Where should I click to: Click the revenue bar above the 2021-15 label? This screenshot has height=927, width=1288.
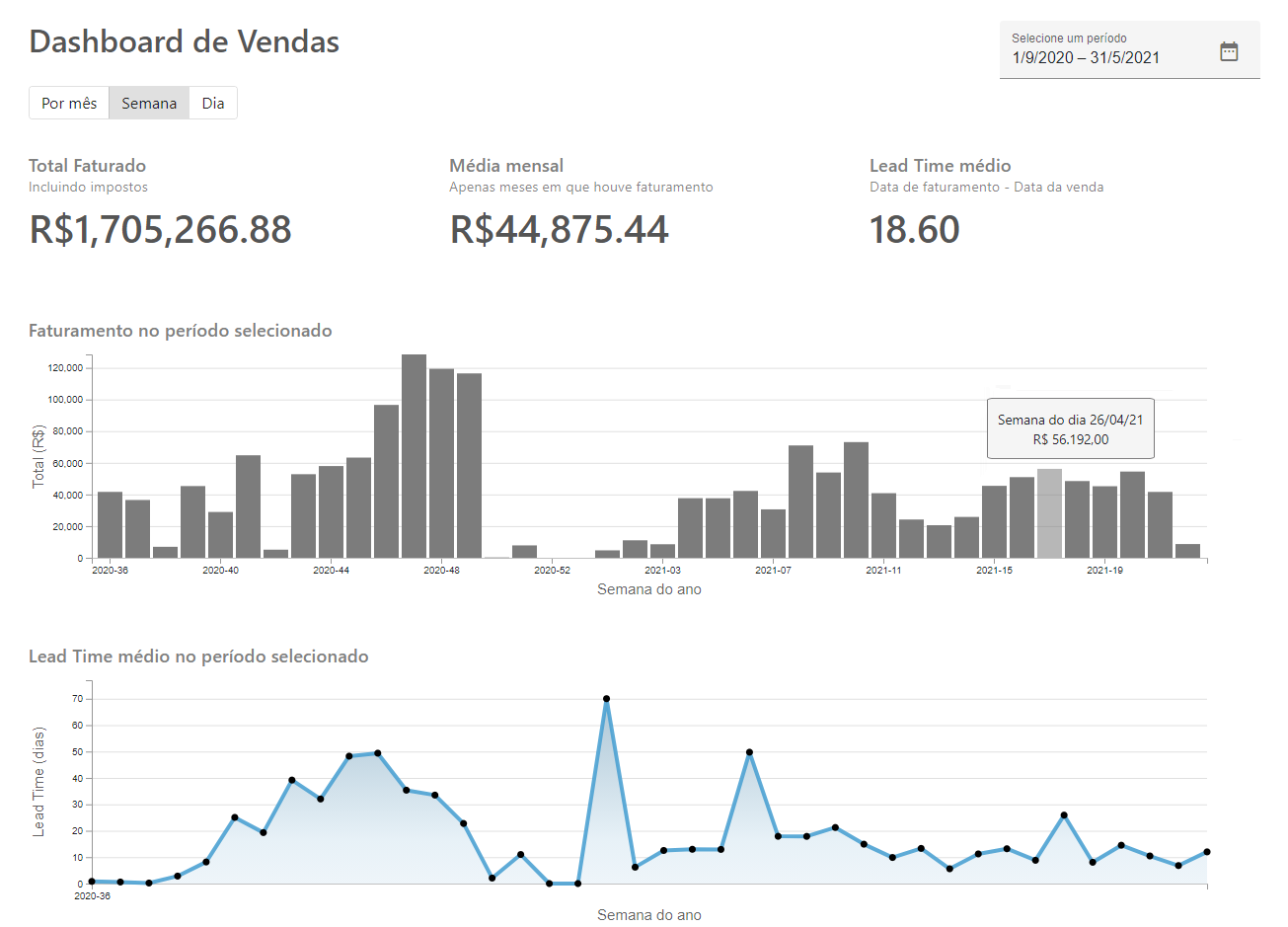click(x=994, y=521)
